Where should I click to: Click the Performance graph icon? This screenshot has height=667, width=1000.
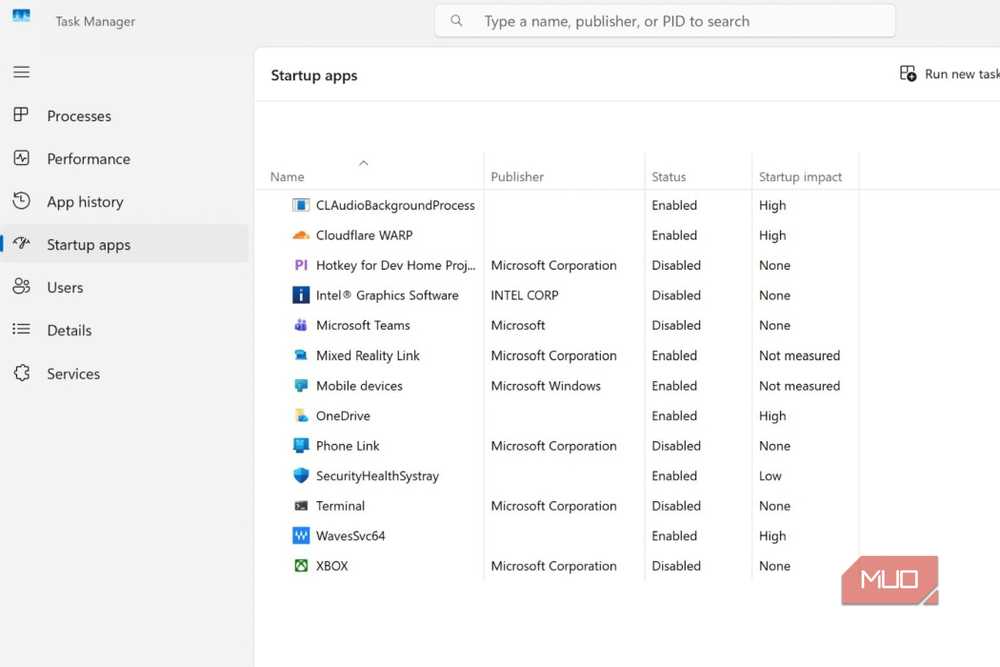pyautogui.click(x=21, y=158)
